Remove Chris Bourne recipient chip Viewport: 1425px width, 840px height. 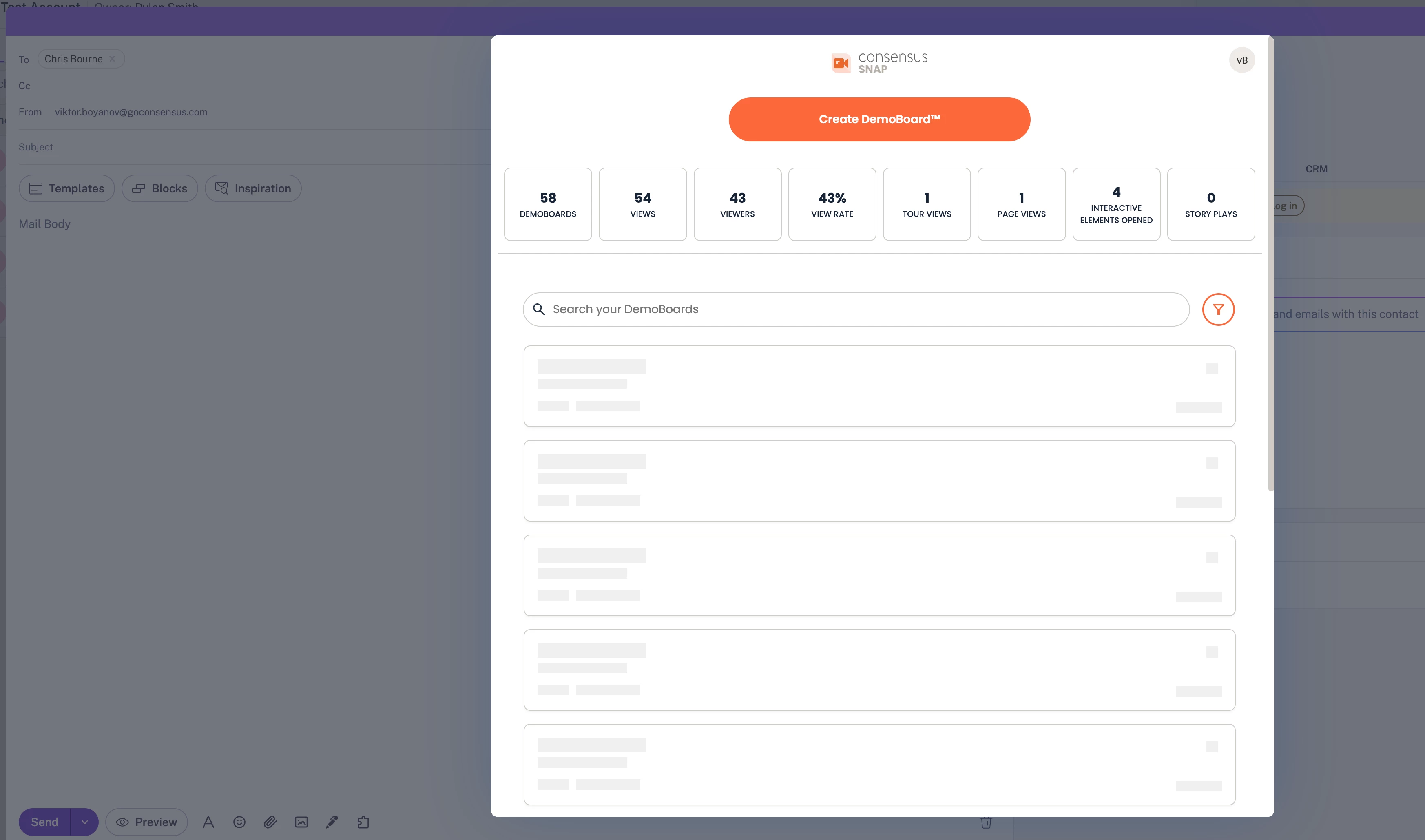pos(112,59)
